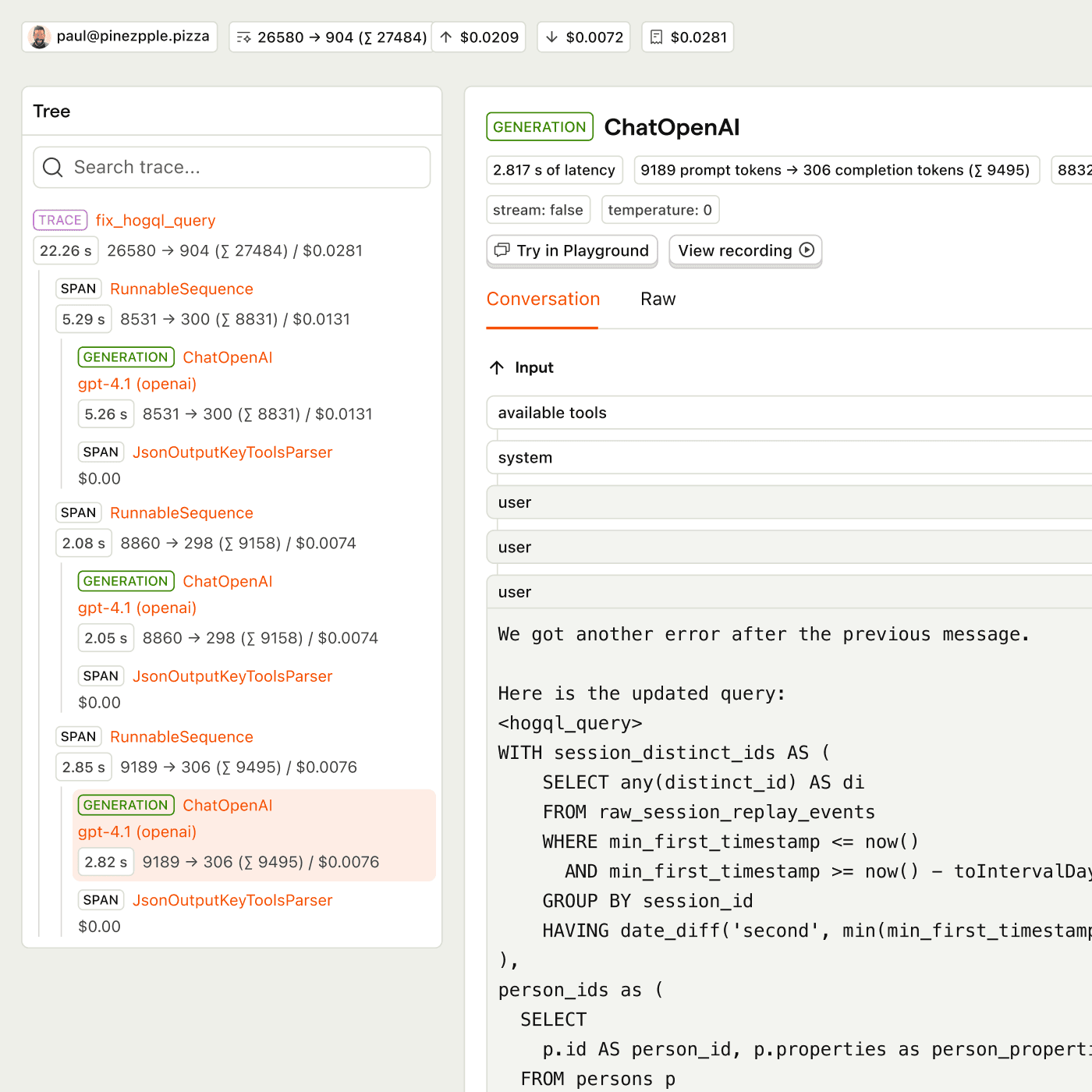Click the play icon on View recording
The width and height of the screenshot is (1092, 1092).
[x=807, y=250]
